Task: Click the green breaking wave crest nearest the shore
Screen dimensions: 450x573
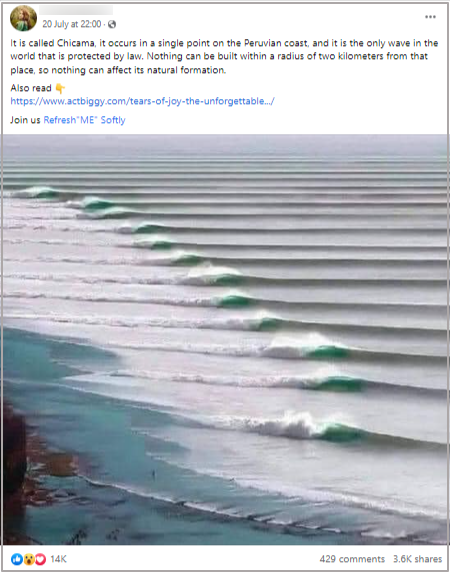Action: click(338, 433)
